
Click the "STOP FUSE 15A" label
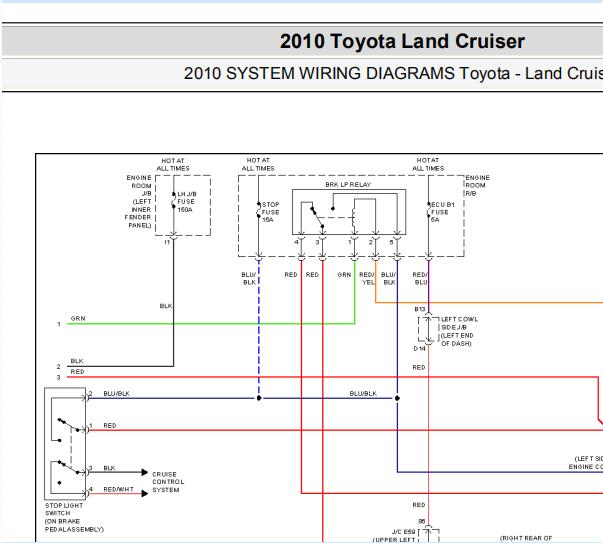(271, 212)
